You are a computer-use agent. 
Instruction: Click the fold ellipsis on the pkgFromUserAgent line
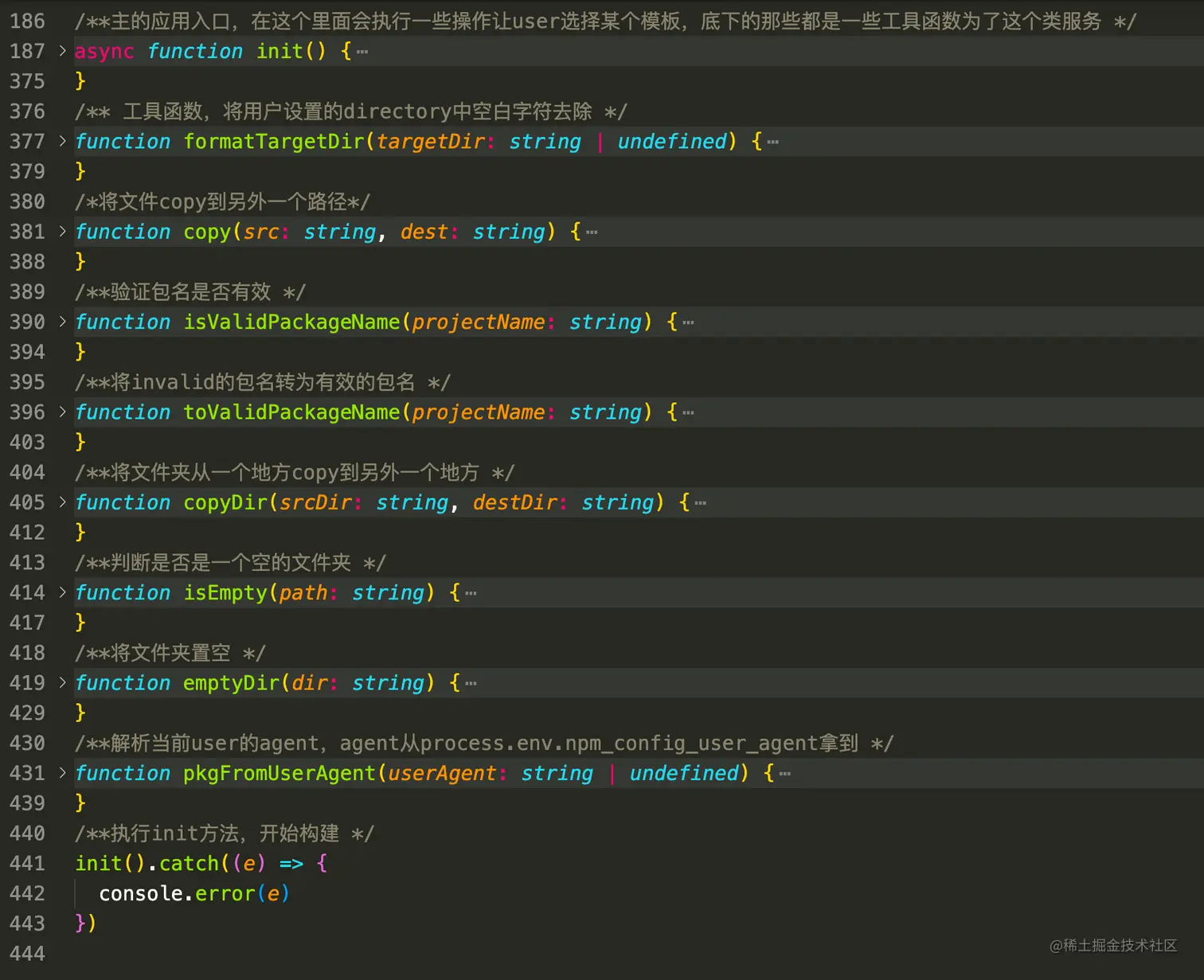click(784, 774)
